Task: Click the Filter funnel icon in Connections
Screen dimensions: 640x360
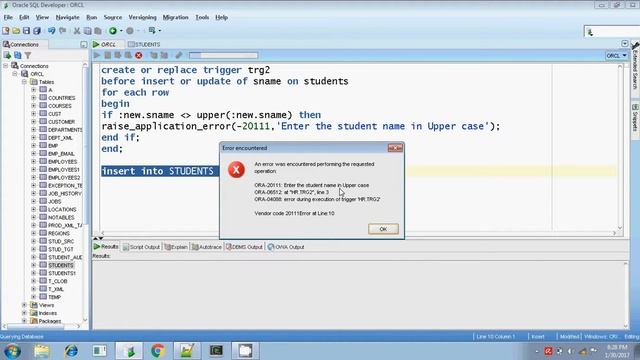Action: (x=28, y=55)
